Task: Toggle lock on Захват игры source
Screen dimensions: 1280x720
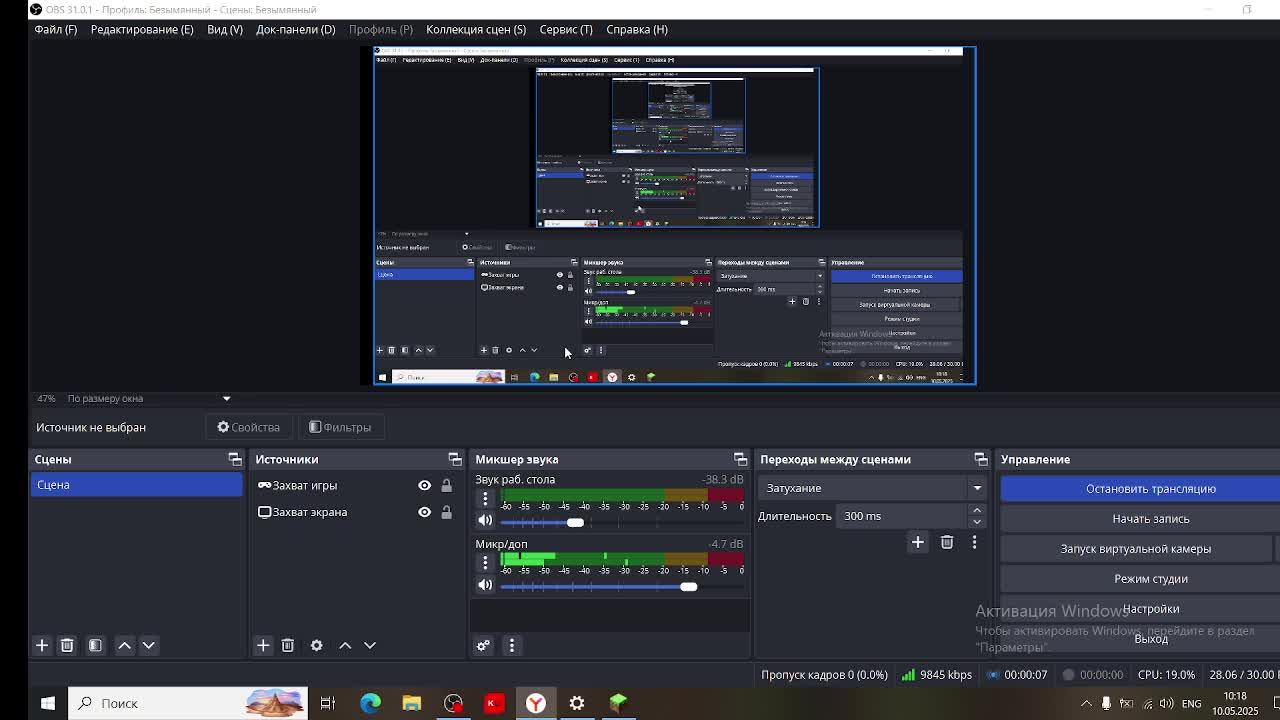Action: pyautogui.click(x=446, y=485)
